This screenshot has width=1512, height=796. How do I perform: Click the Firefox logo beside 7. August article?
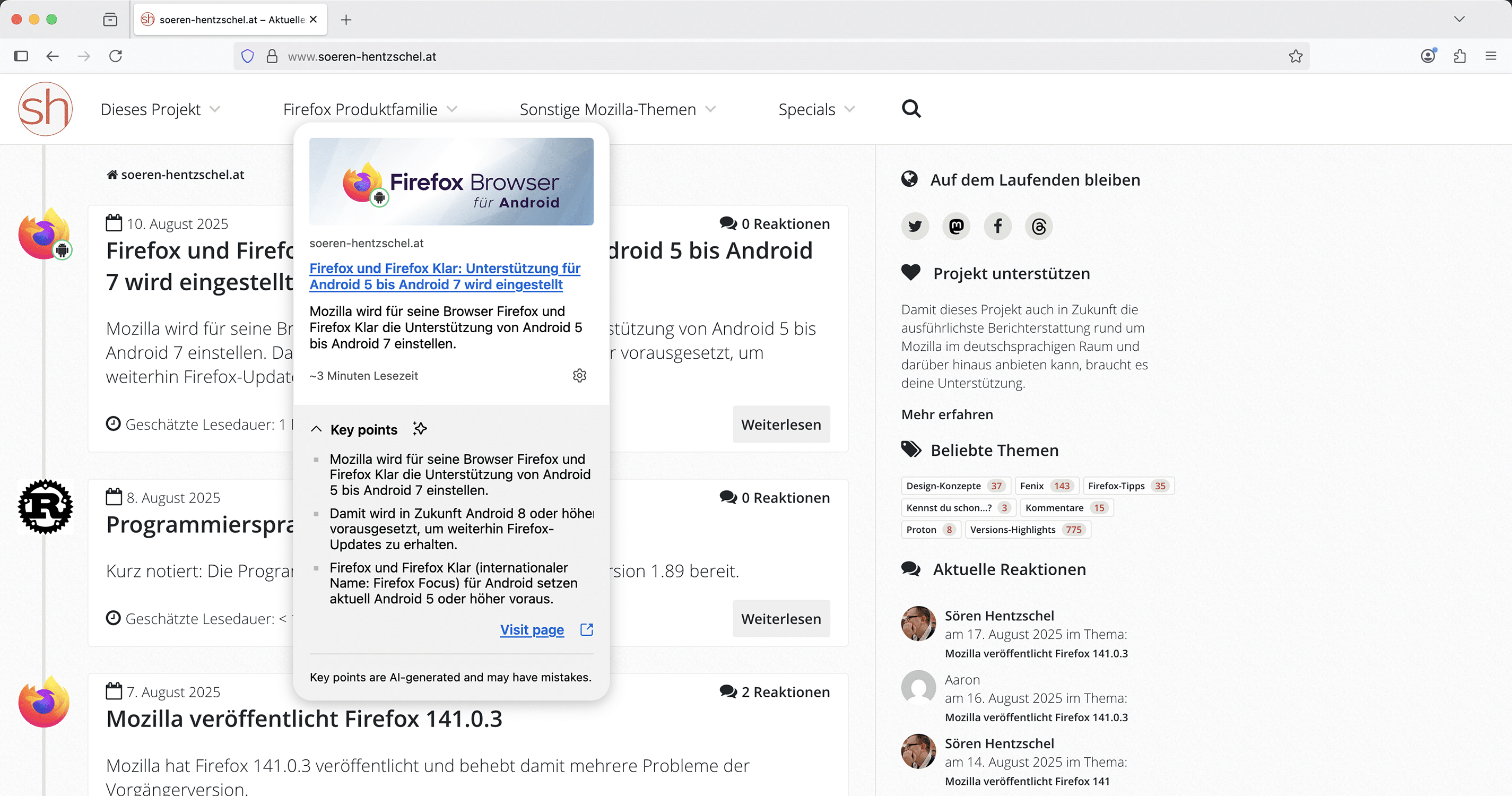[x=45, y=702]
